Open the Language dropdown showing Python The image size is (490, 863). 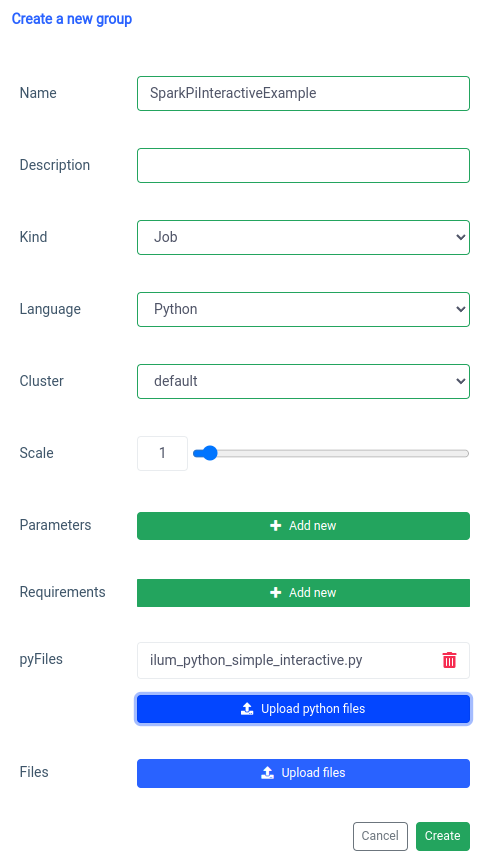[303, 309]
